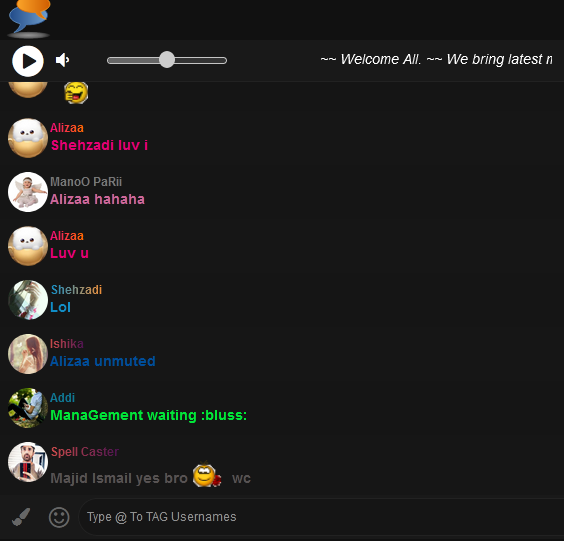Select Shehzadi's avatar thumbnail
Viewport: 564px width, 541px height.
coord(28,300)
